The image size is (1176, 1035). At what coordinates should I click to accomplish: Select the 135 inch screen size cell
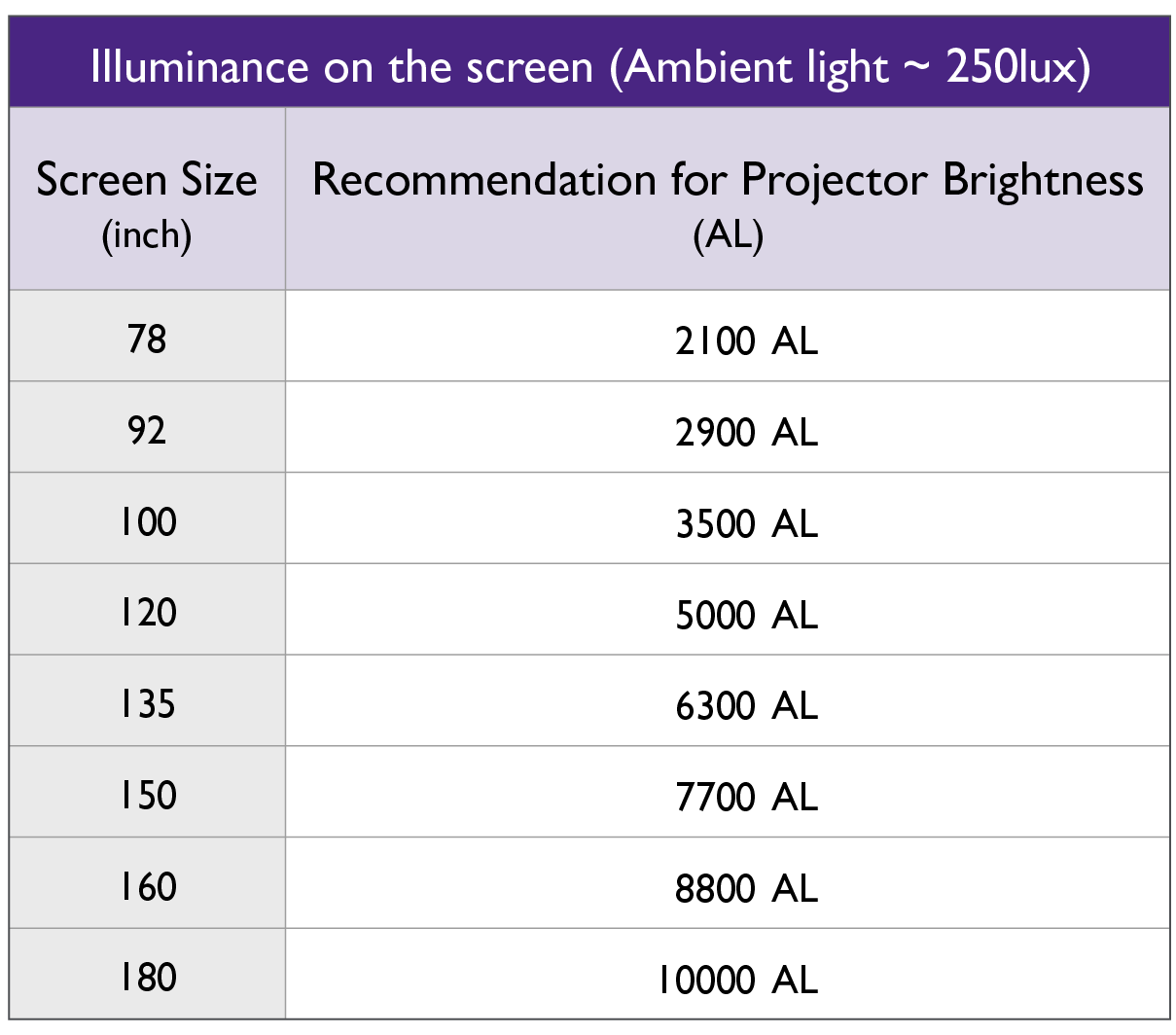(147, 703)
